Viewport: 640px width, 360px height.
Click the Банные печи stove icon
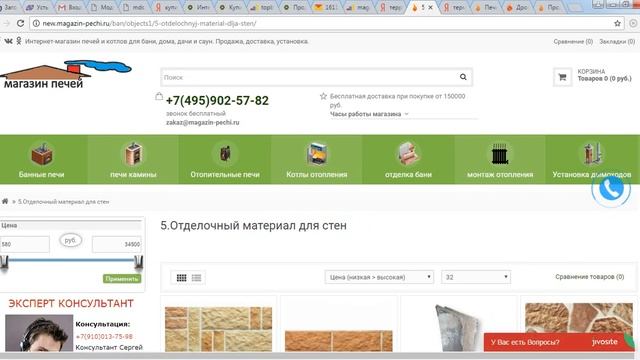pos(42,154)
